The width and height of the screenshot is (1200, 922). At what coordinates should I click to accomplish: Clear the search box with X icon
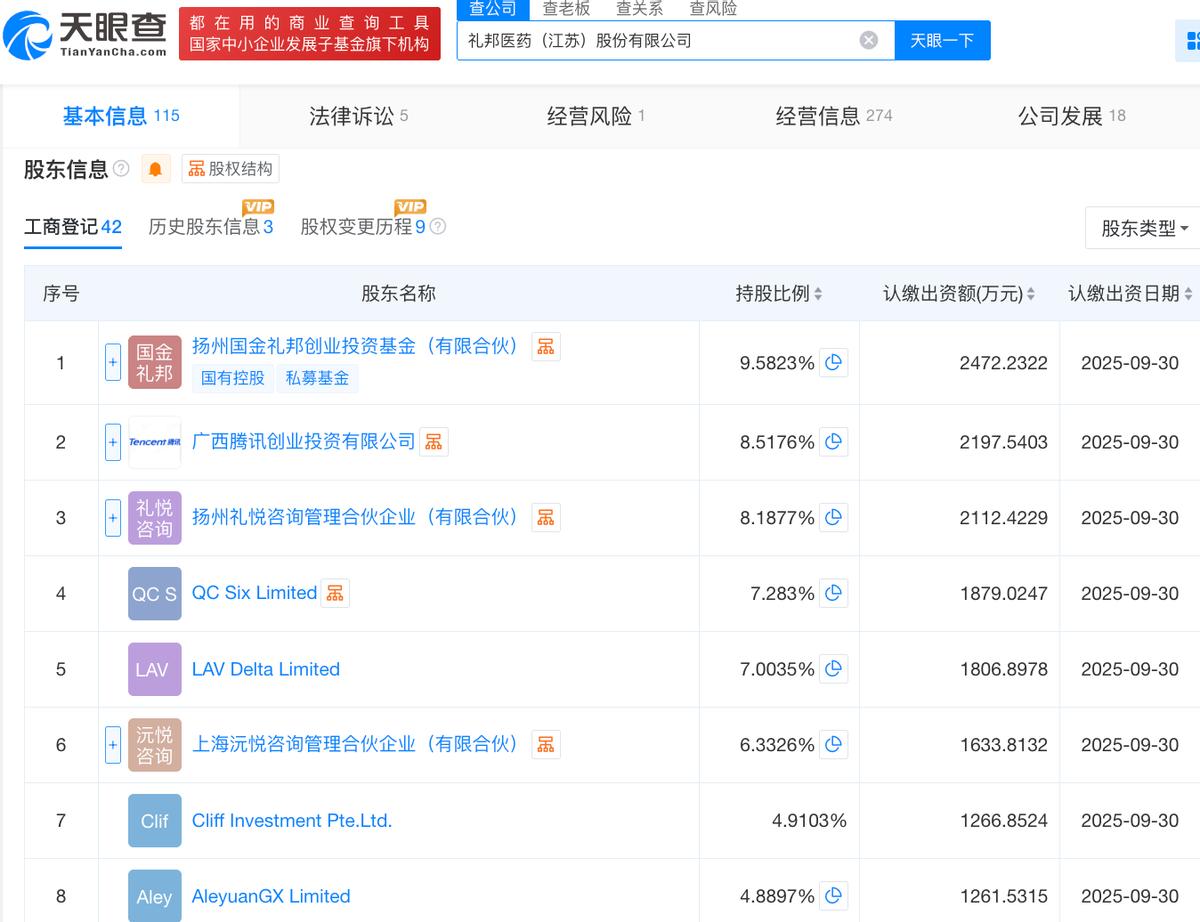point(869,40)
